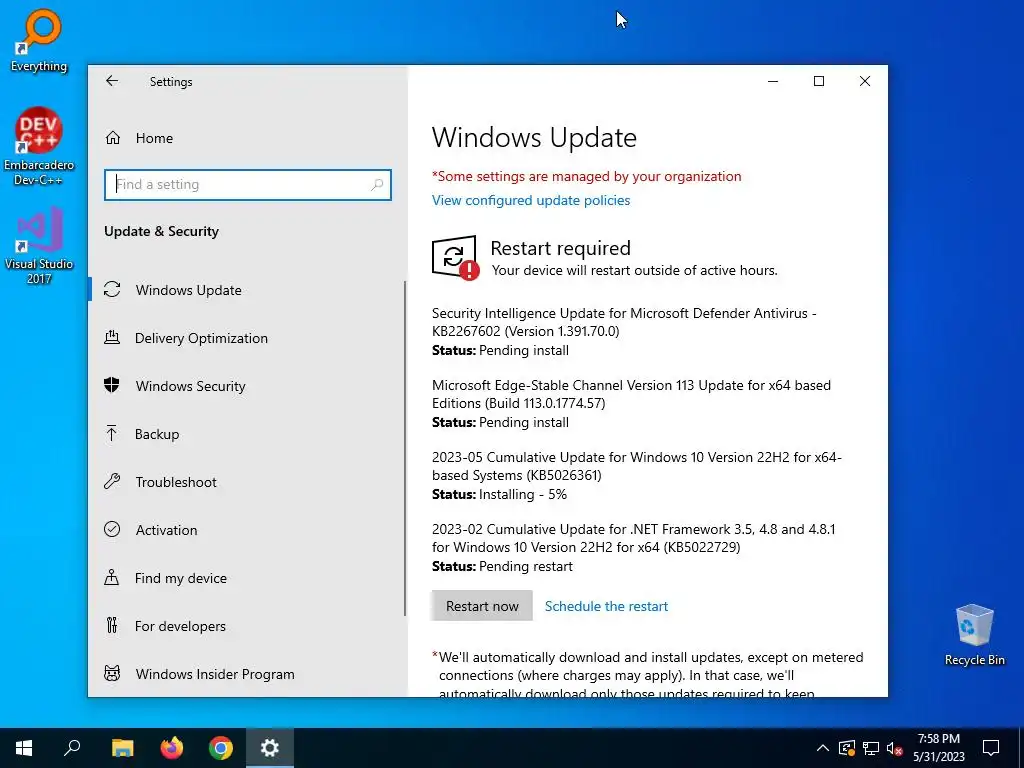The image size is (1024, 768).
Task: Click the Delivery Optimization icon
Action: [x=112, y=338]
